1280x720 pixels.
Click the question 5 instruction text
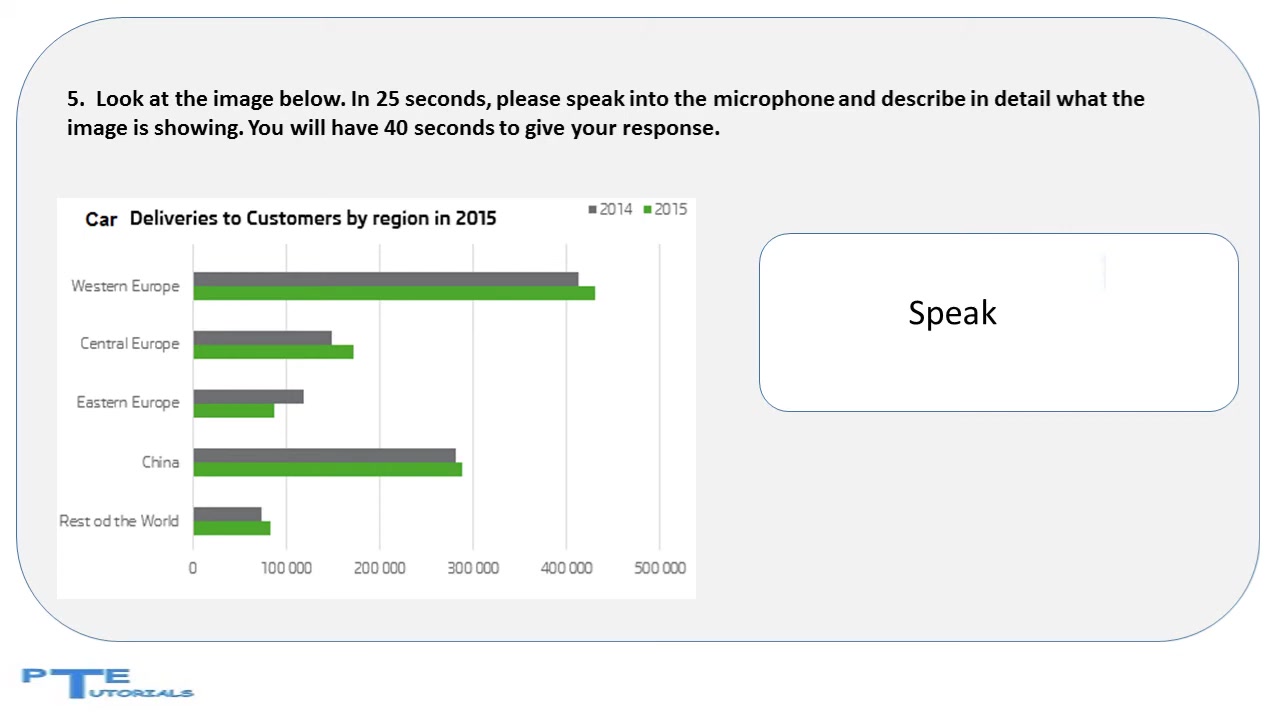pos(606,113)
